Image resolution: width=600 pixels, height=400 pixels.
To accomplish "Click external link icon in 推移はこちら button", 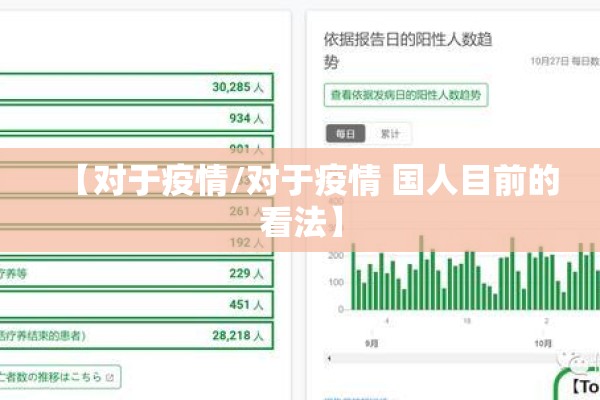I will click(x=110, y=378).
